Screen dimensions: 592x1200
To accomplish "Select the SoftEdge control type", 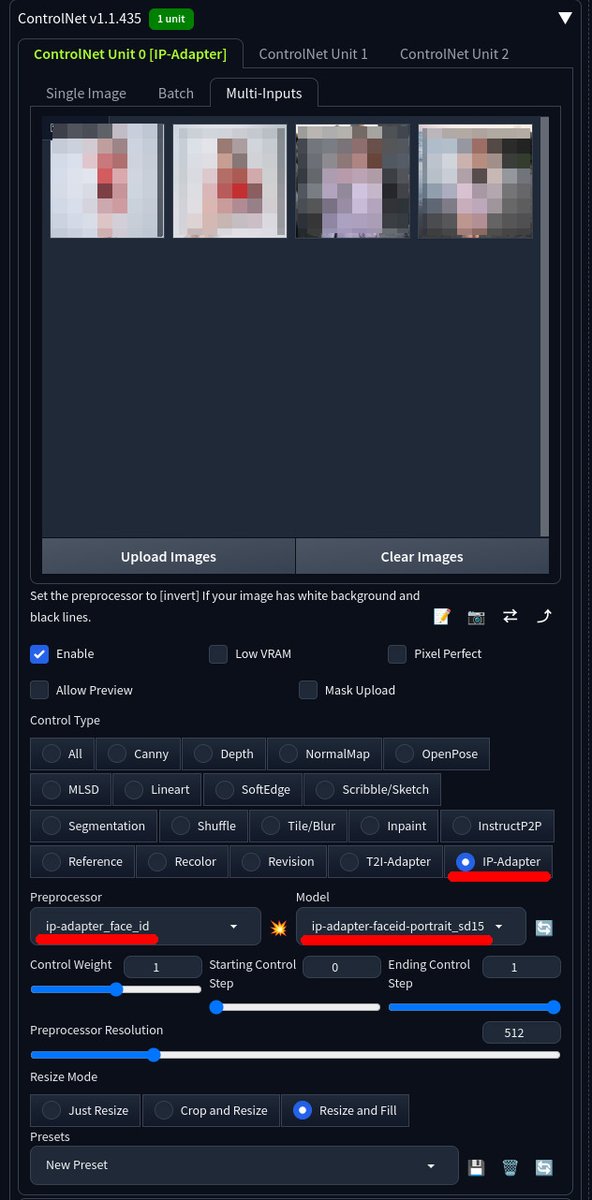I will click(x=253, y=789).
